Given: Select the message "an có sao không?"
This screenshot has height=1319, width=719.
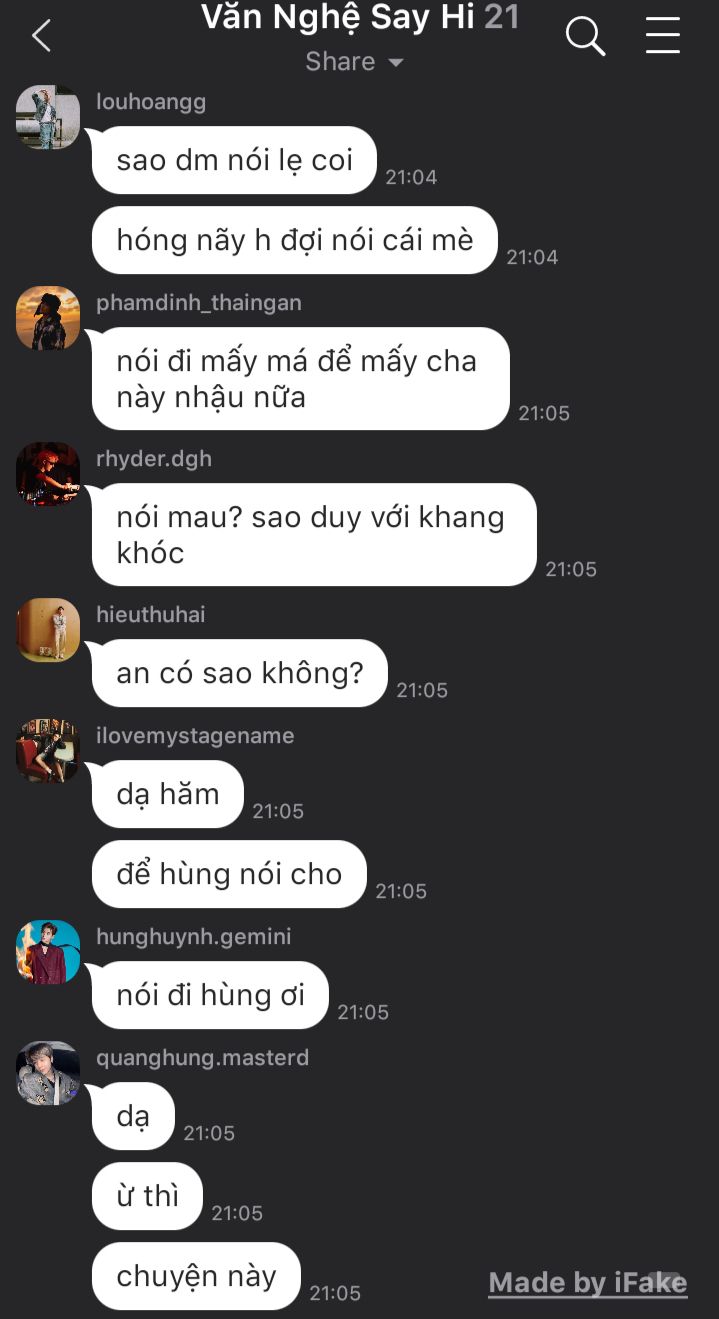Looking at the screenshot, I should 239,673.
